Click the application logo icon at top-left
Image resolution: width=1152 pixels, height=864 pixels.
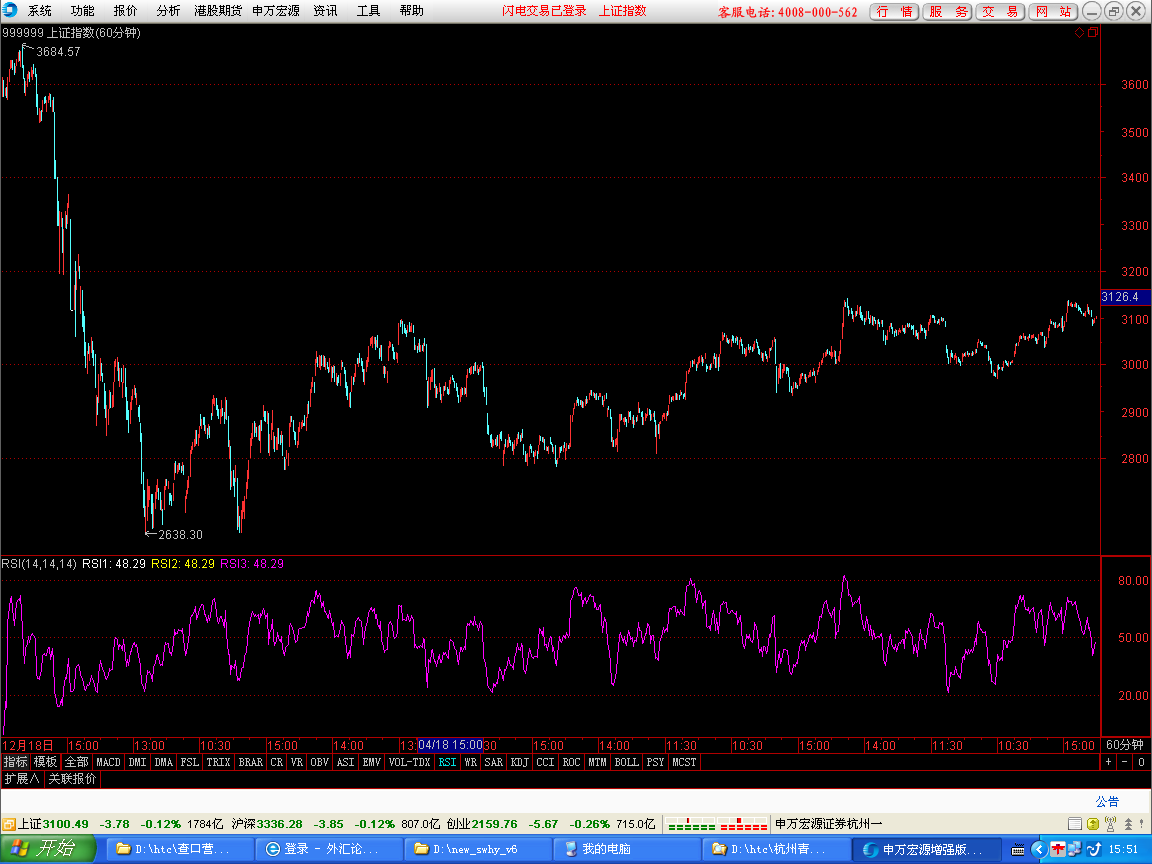click(10, 10)
